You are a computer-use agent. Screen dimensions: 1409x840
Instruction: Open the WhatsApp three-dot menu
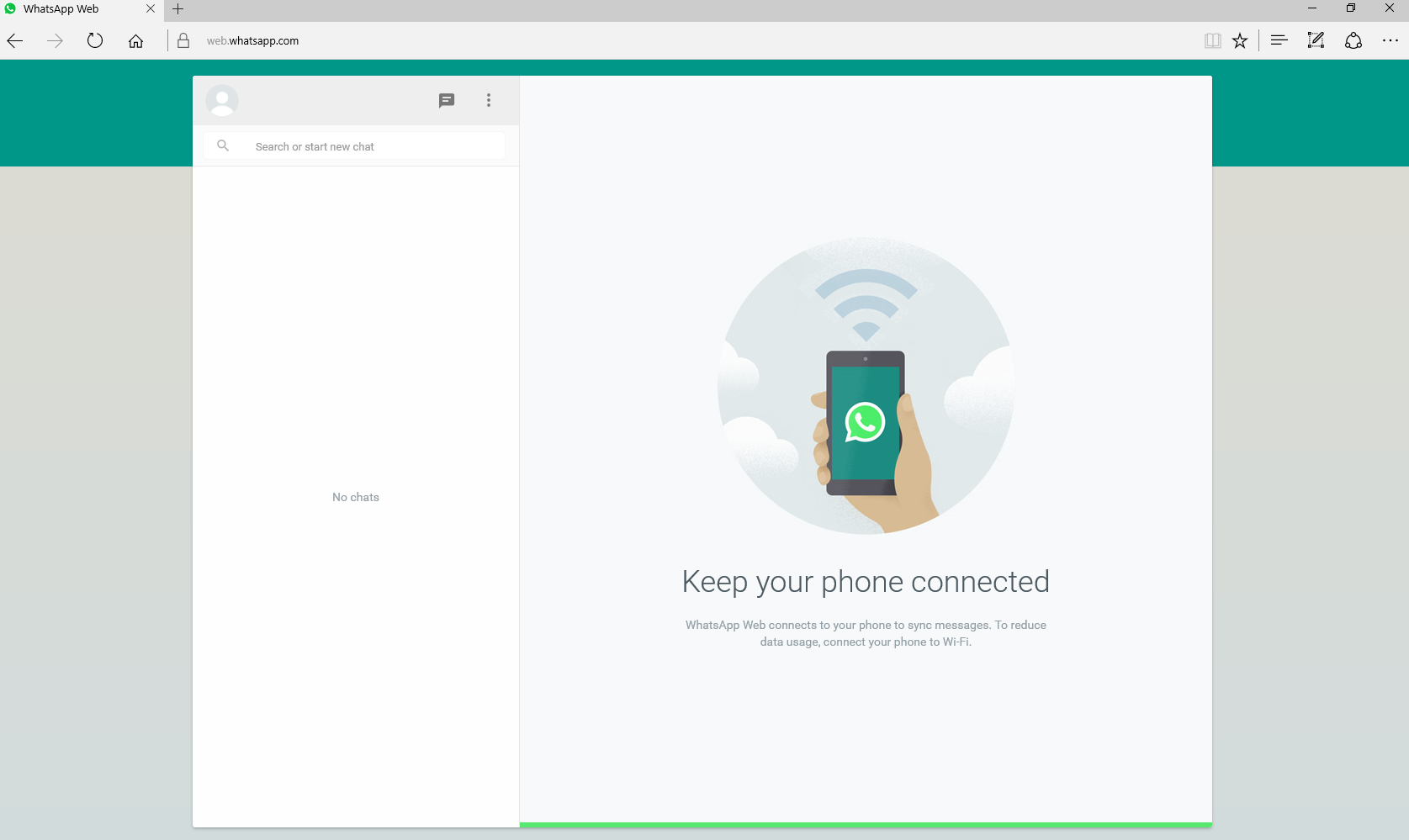pyautogui.click(x=489, y=100)
